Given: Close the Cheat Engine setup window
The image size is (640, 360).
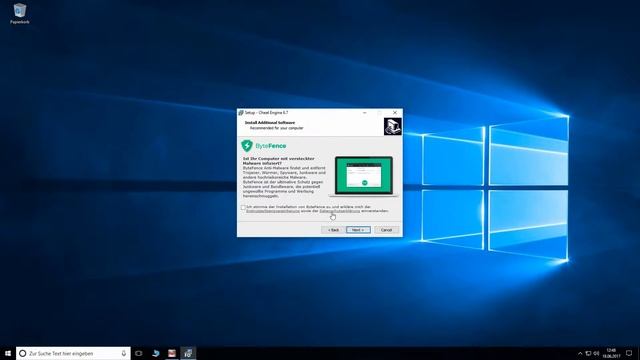Looking at the screenshot, I should tap(395, 113).
